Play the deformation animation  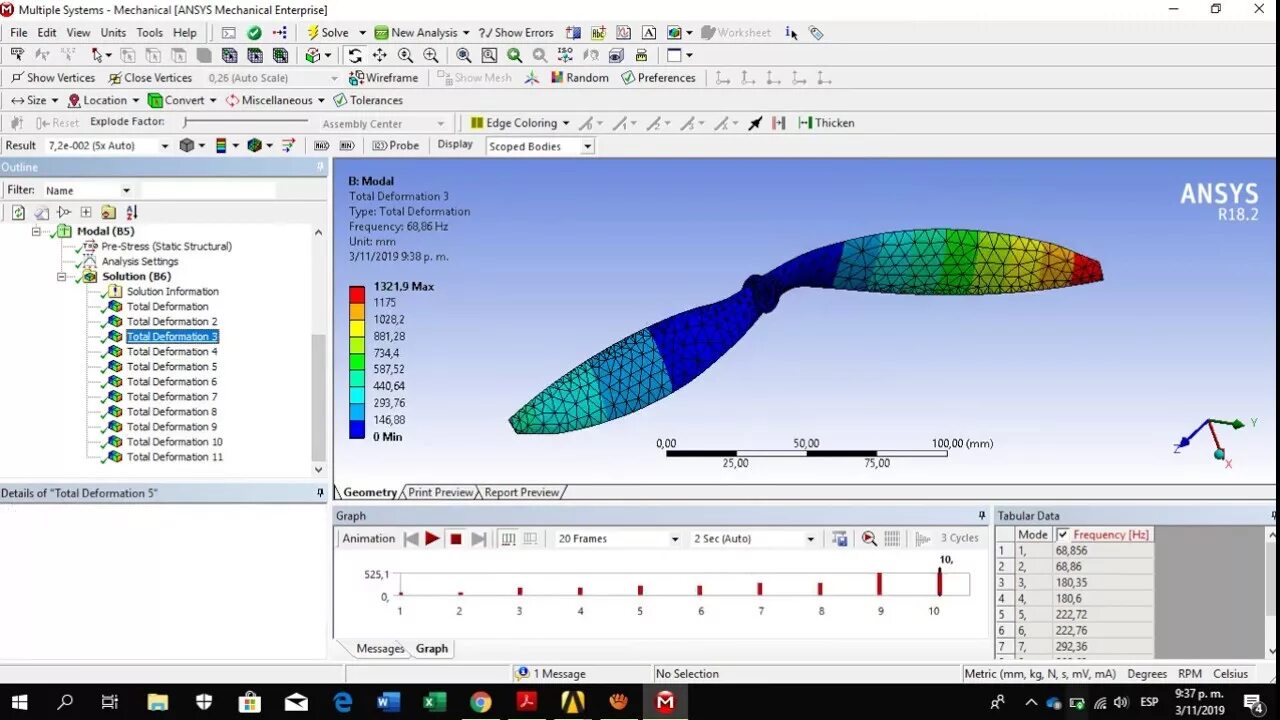point(432,539)
